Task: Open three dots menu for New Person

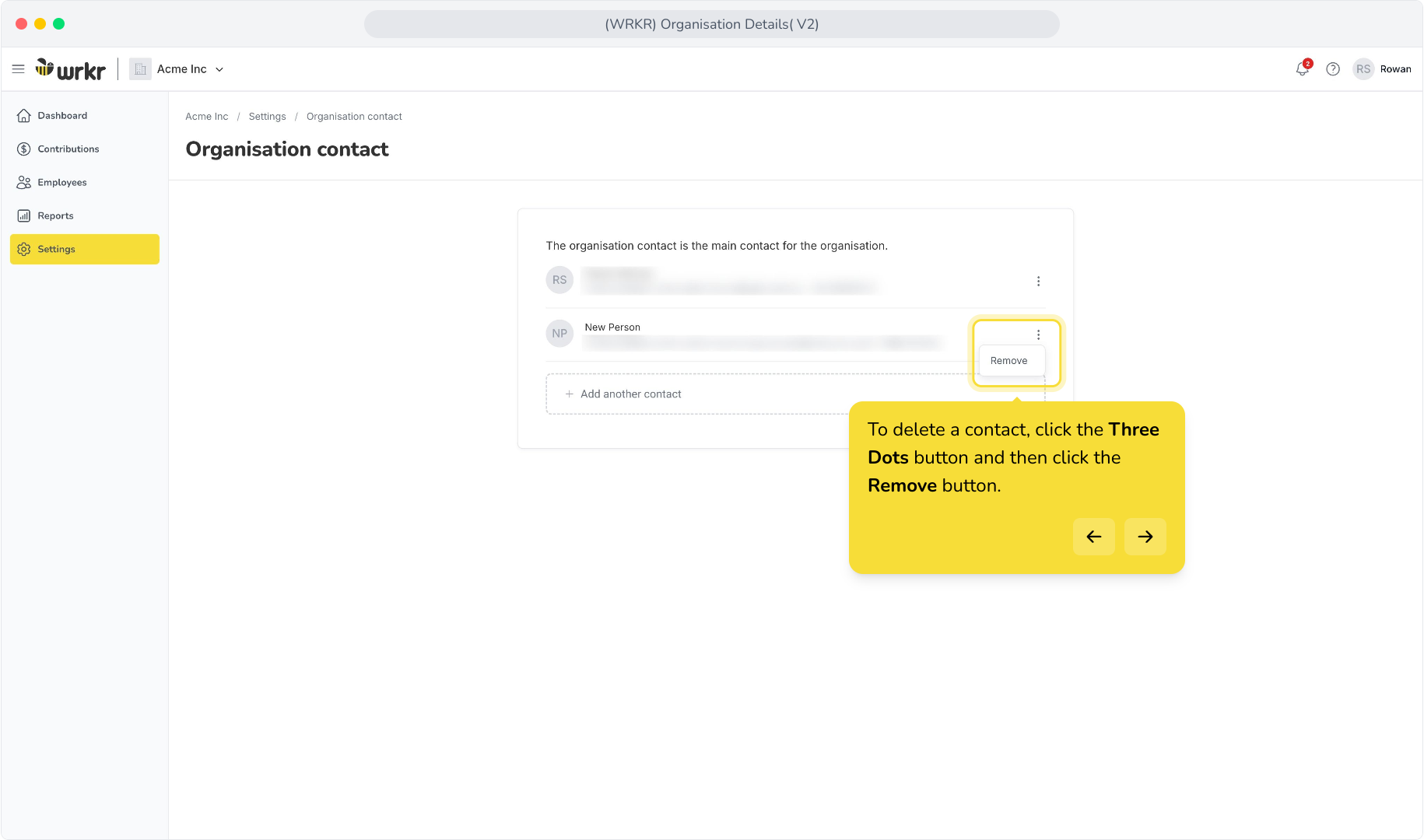Action: [x=1038, y=335]
